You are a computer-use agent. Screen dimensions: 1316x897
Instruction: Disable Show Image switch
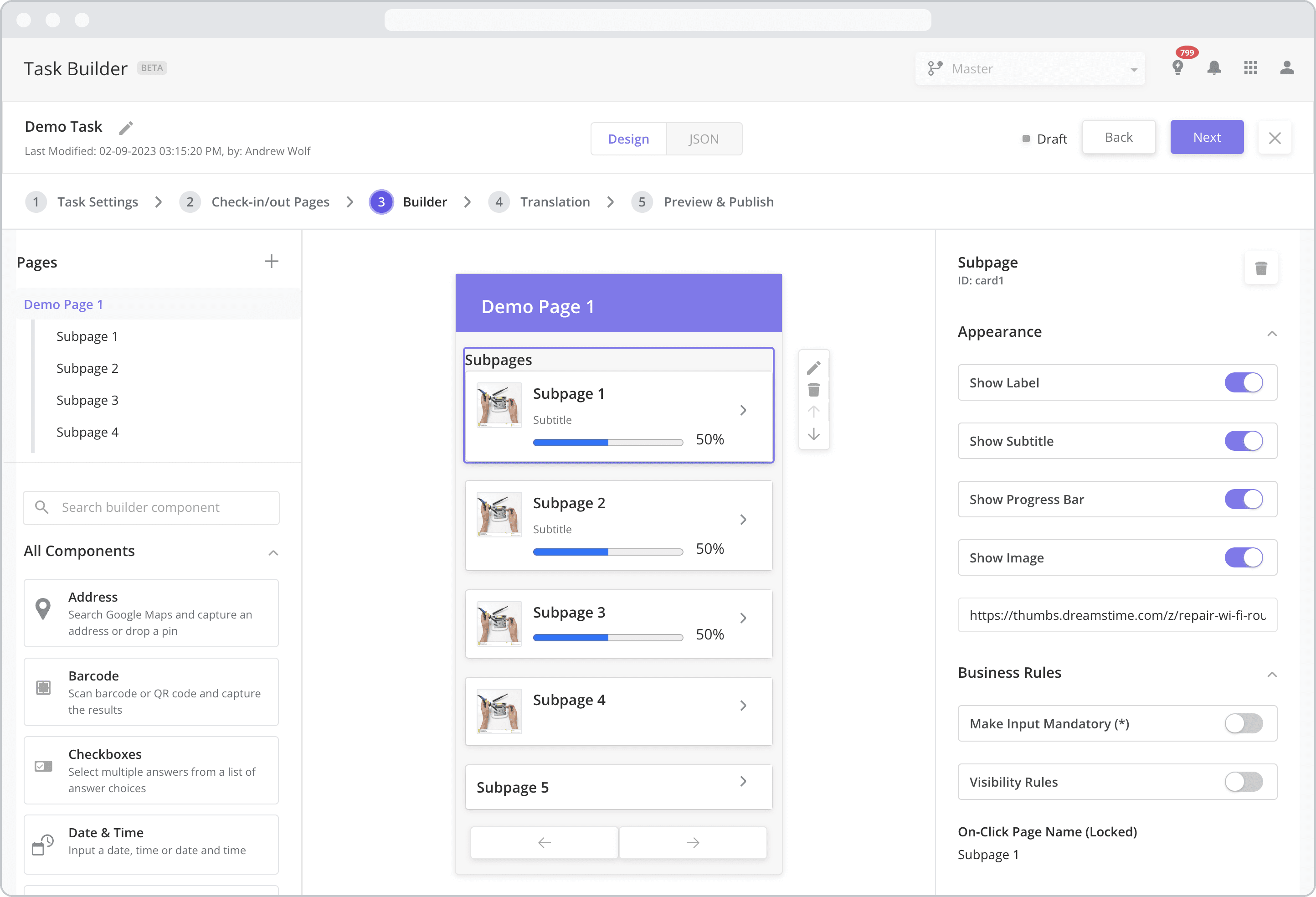(1244, 558)
